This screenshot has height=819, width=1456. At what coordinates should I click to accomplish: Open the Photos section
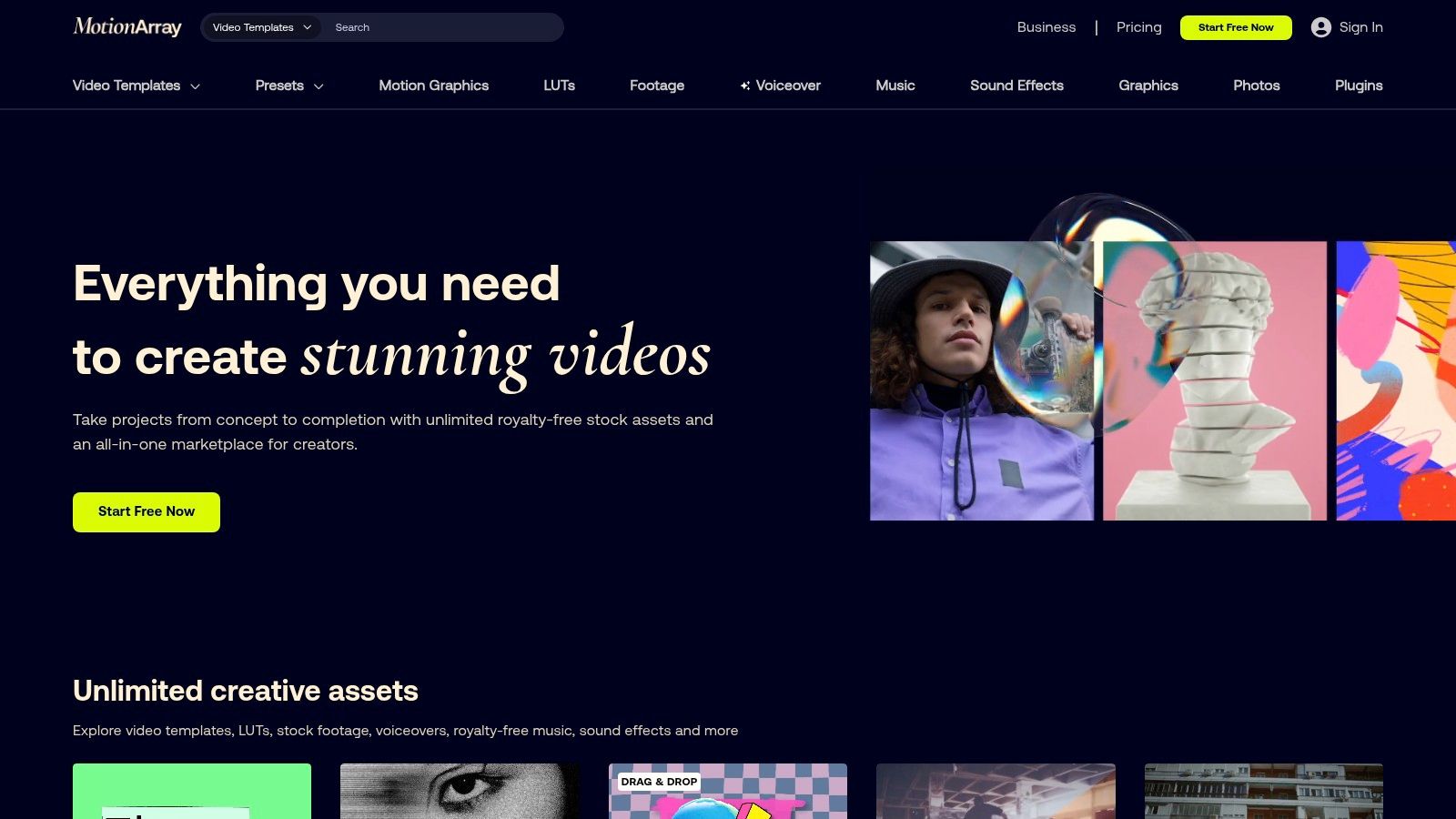coord(1257,86)
